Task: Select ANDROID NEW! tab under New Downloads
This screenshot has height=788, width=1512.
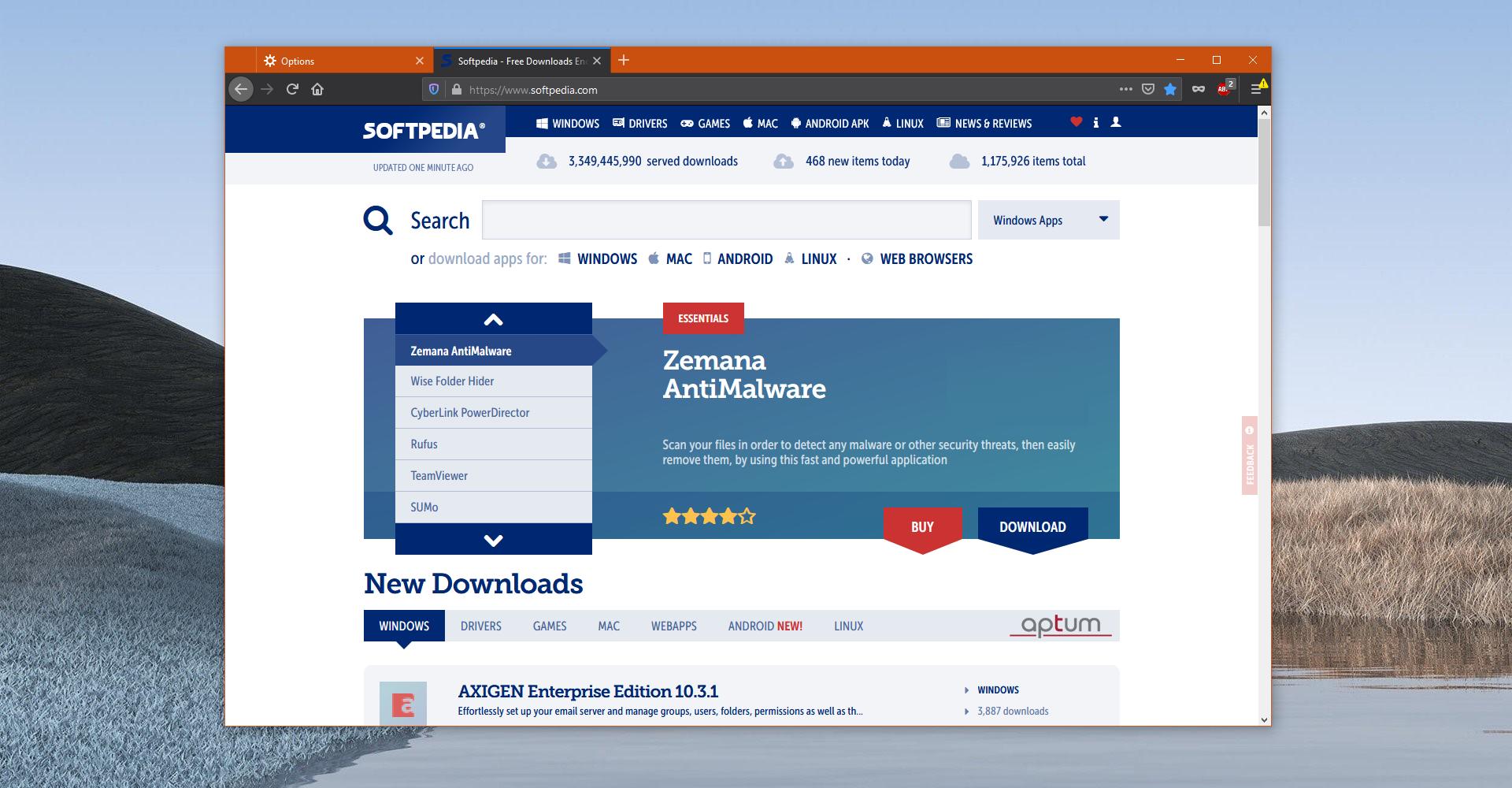Action: [765, 626]
